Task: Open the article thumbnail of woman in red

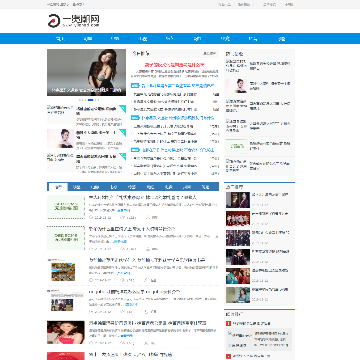Action: pos(66,332)
